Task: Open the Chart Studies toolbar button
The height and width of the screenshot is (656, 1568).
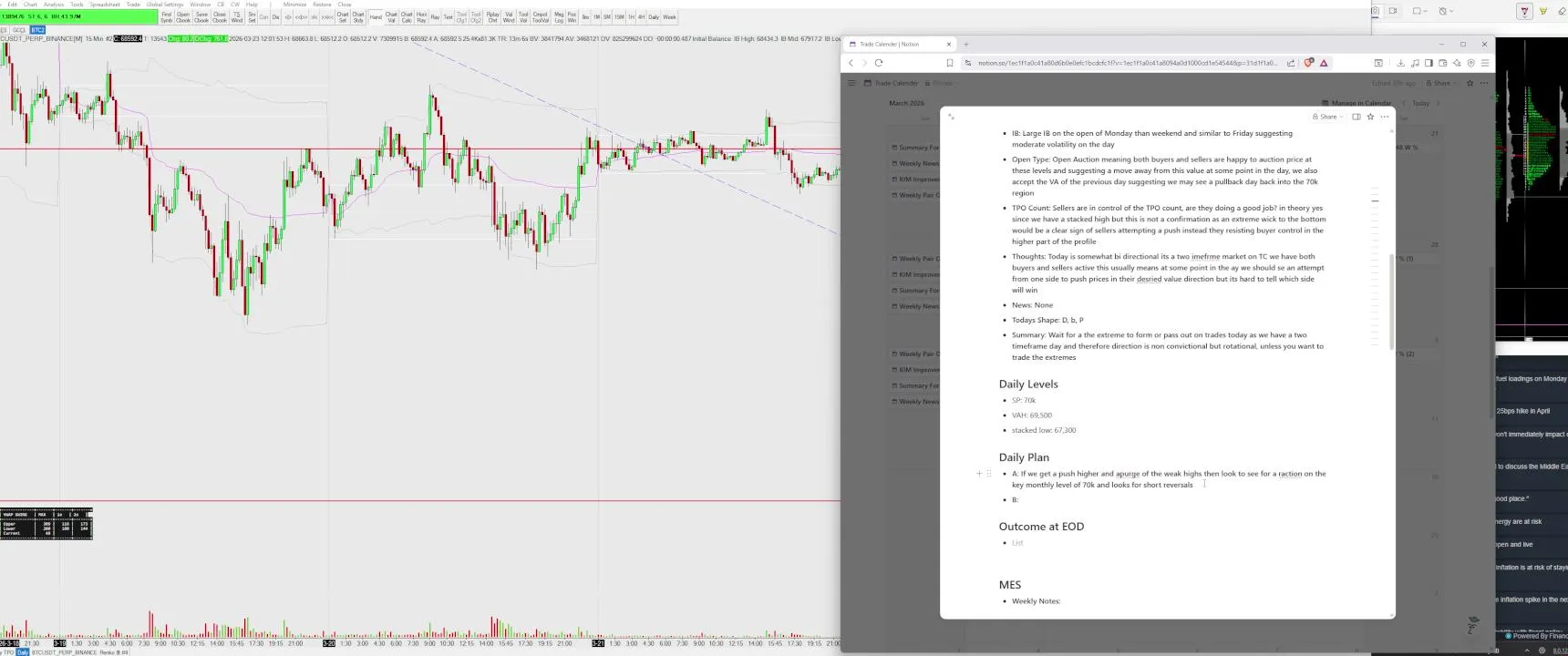Action: click(x=358, y=17)
